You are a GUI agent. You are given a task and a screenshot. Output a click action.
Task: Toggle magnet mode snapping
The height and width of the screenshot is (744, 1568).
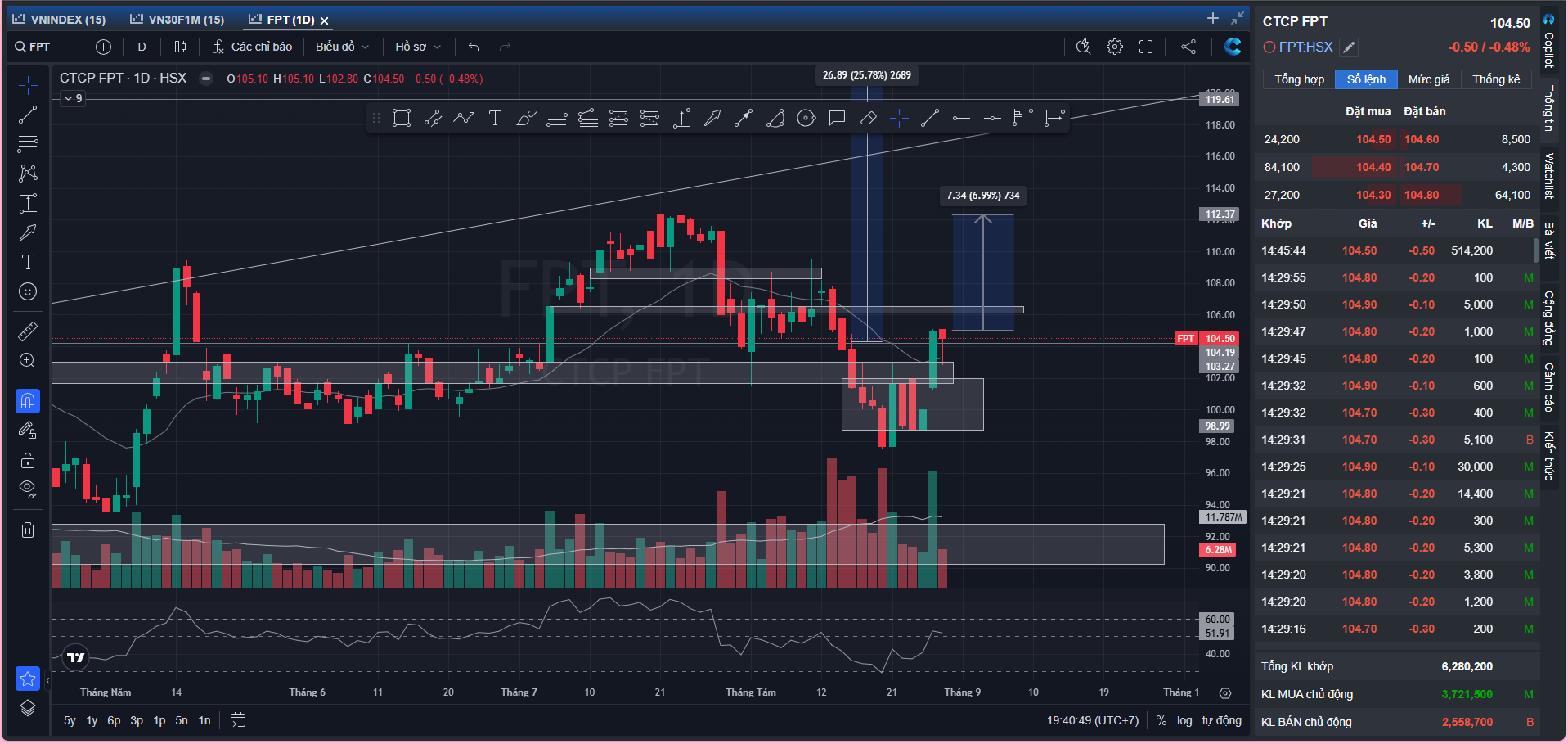(x=28, y=401)
